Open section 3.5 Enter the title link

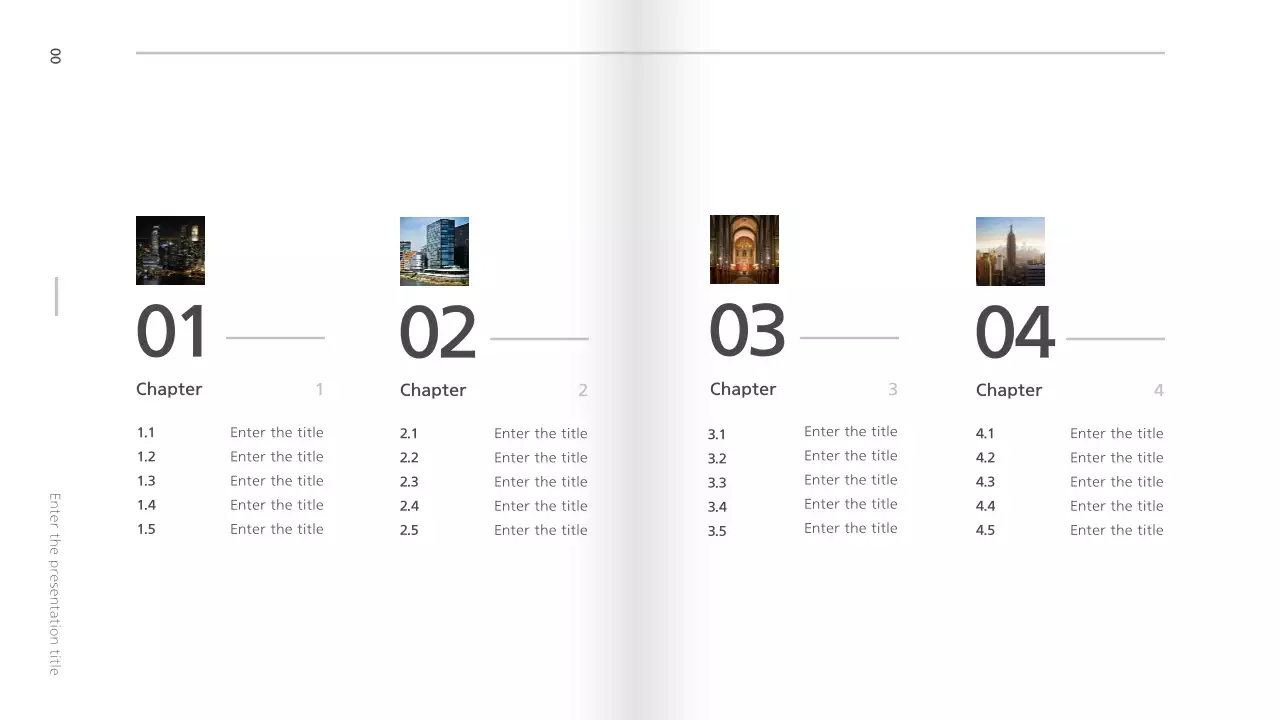point(851,528)
